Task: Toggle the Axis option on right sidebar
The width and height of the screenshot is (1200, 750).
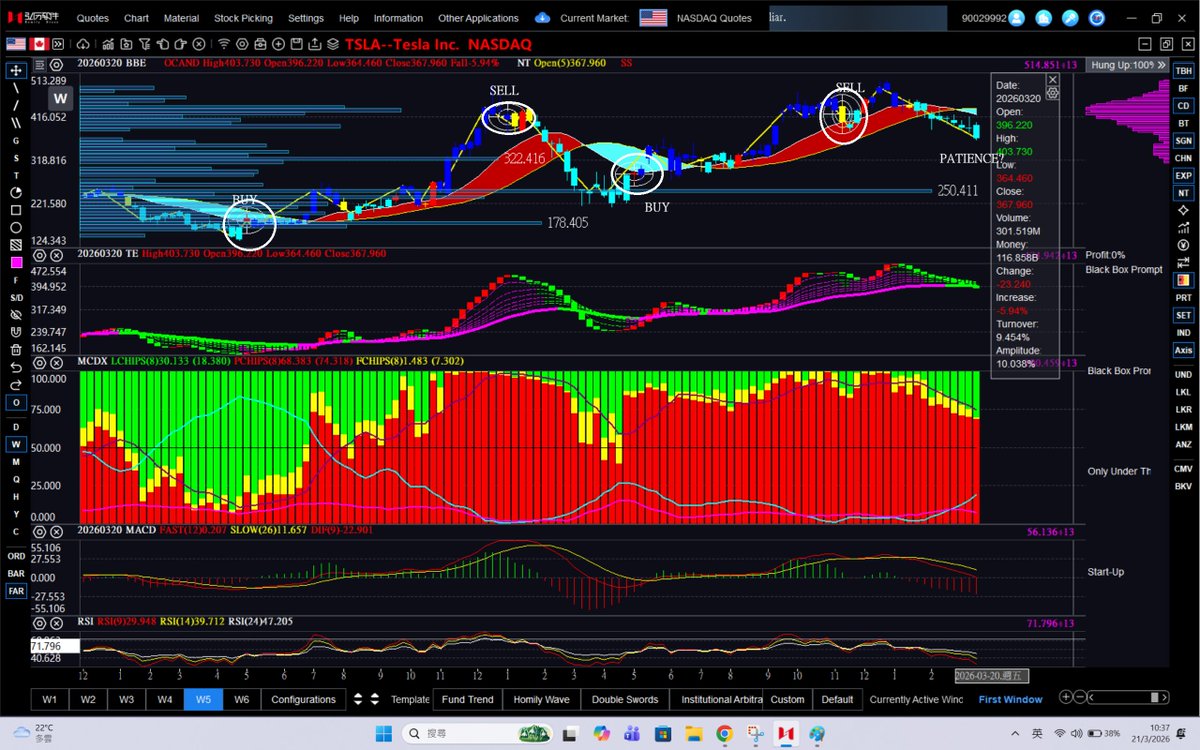Action: (x=1183, y=350)
